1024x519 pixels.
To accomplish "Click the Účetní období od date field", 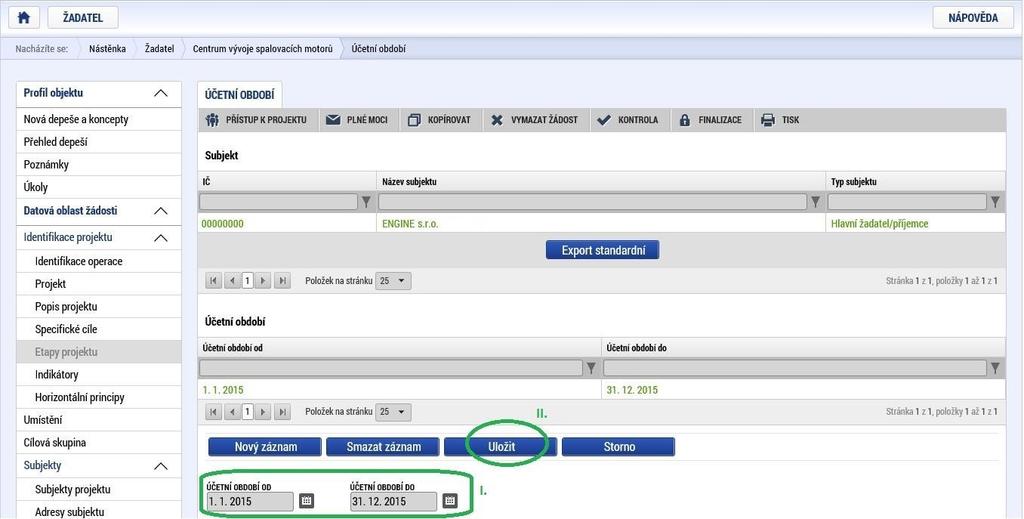I will [x=250, y=501].
